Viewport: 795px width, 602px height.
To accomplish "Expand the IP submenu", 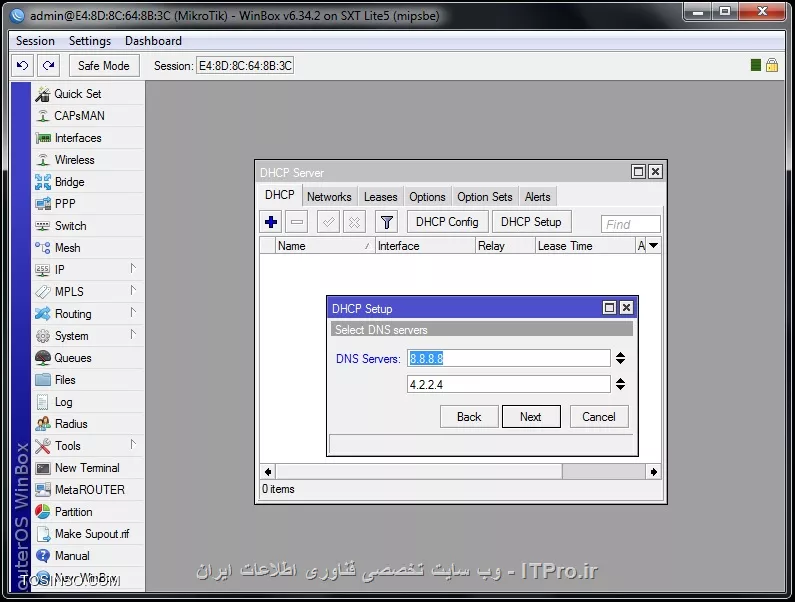I will [133, 269].
